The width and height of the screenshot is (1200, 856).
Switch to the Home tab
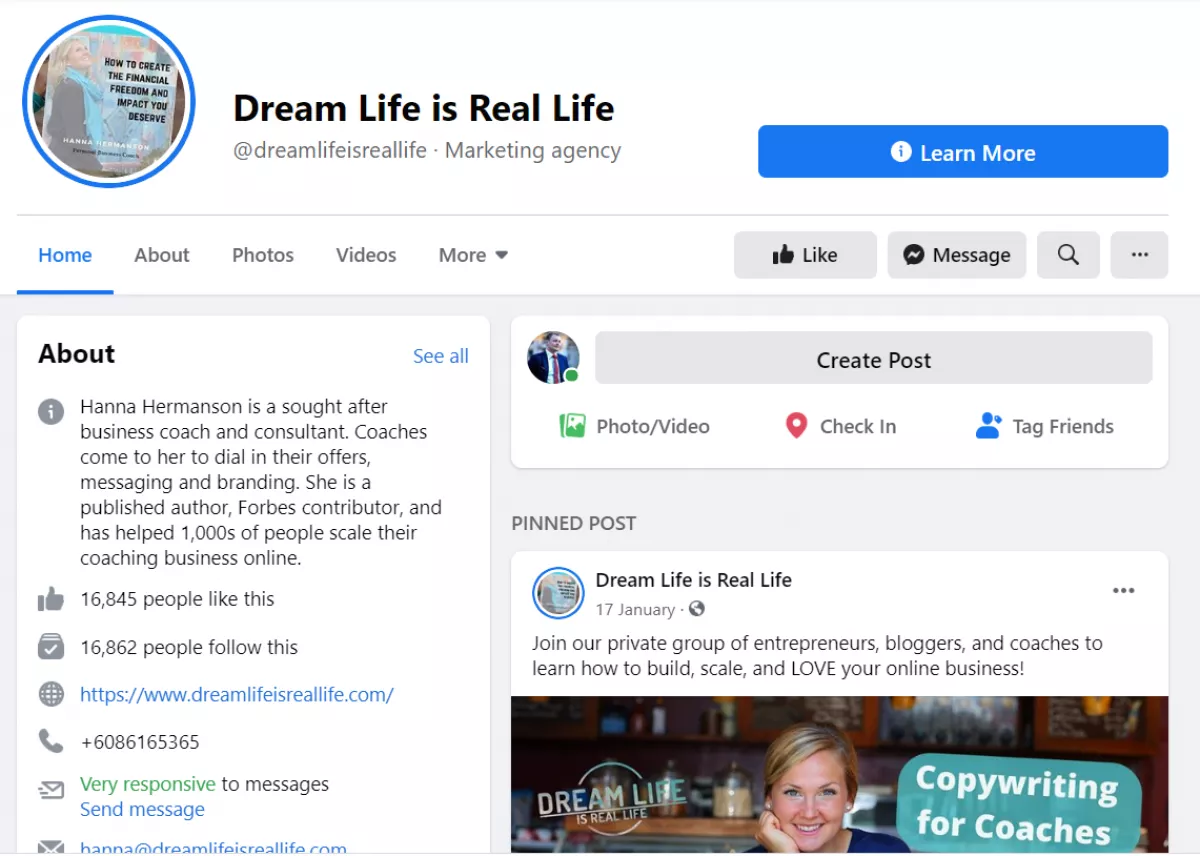point(65,255)
